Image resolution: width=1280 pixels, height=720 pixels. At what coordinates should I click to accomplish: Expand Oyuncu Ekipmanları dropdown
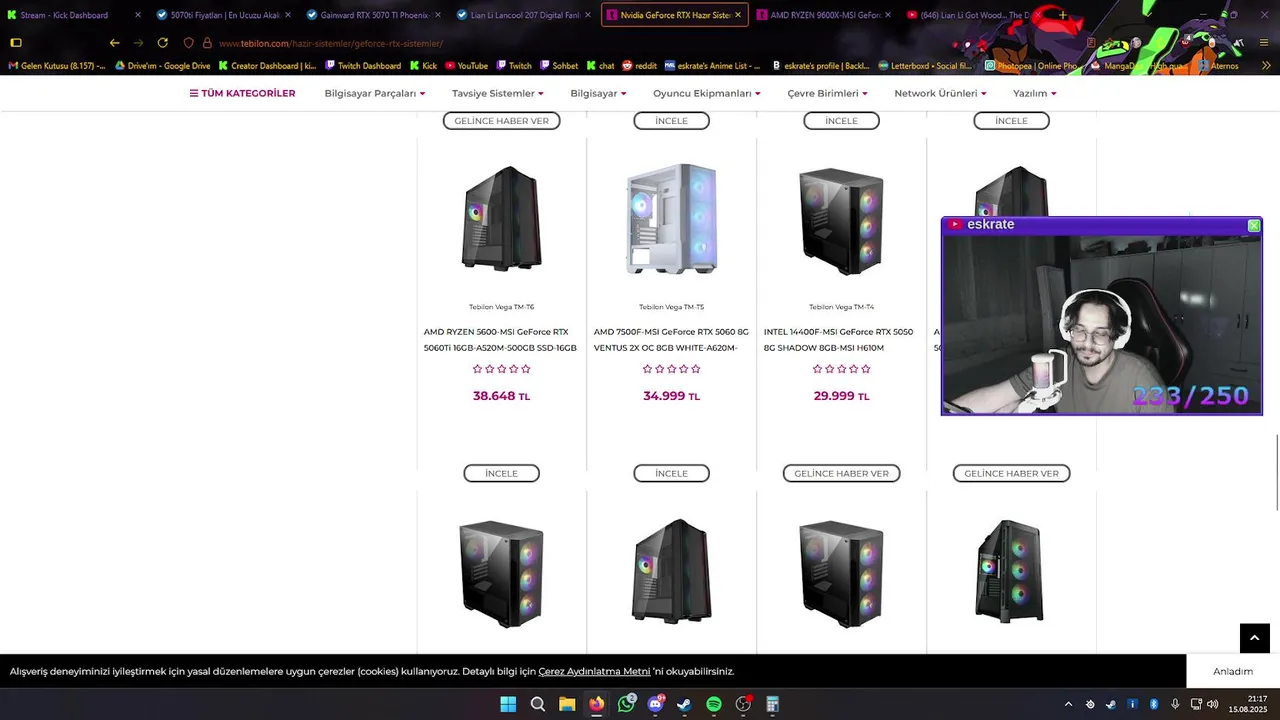(x=707, y=93)
